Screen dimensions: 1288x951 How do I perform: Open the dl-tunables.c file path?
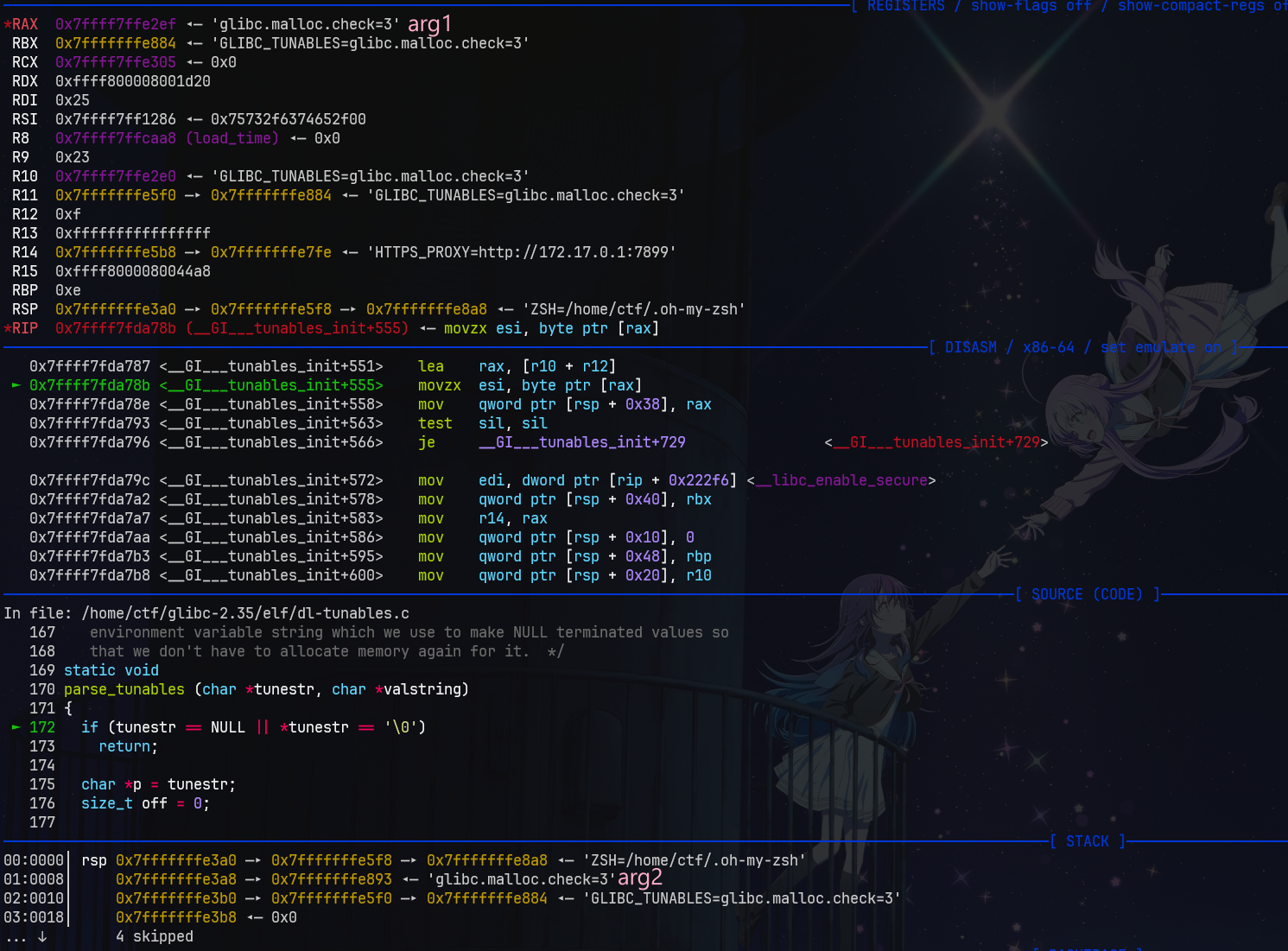coord(245,613)
